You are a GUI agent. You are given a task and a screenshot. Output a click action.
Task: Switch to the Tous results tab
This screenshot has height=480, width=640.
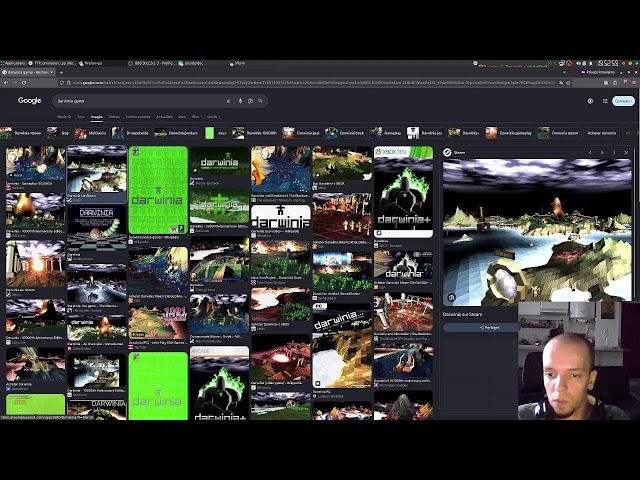[x=81, y=117]
